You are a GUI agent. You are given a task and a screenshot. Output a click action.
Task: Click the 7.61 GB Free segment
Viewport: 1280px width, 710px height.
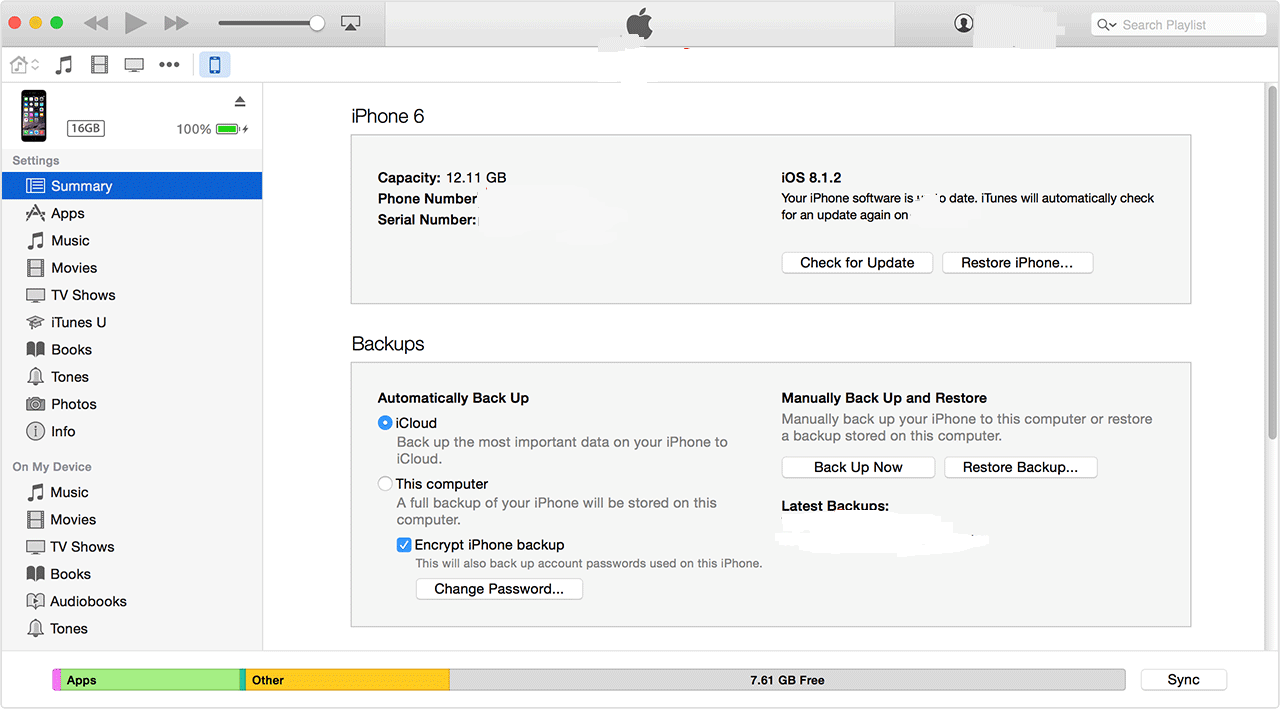click(x=787, y=680)
